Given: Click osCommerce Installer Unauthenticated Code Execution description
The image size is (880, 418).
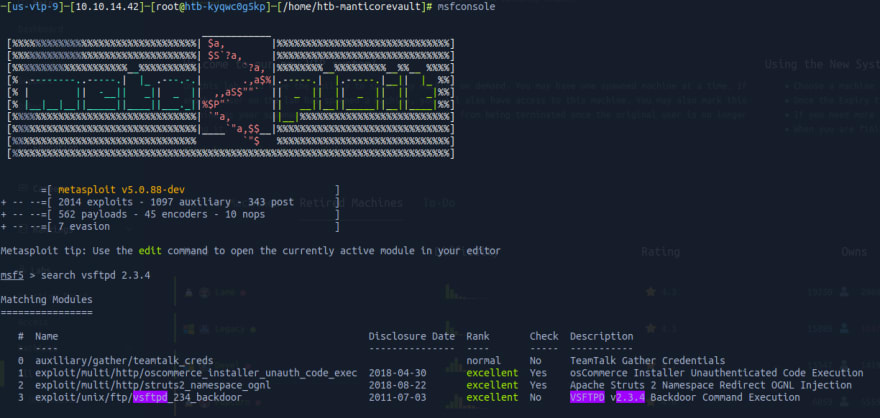Looking at the screenshot, I should (x=717, y=373).
